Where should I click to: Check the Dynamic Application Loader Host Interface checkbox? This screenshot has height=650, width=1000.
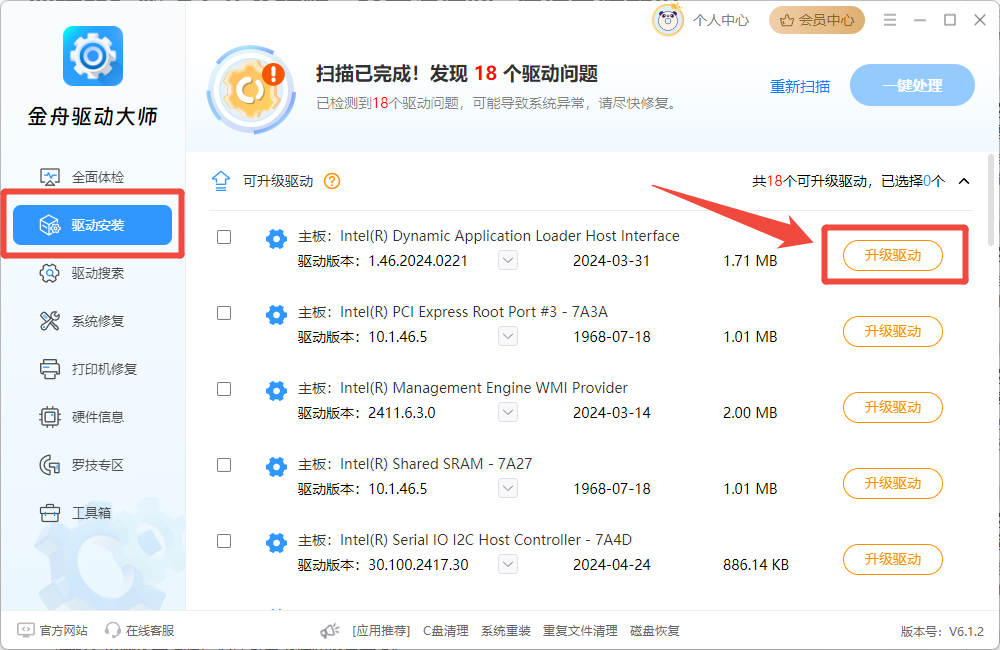tap(224, 237)
